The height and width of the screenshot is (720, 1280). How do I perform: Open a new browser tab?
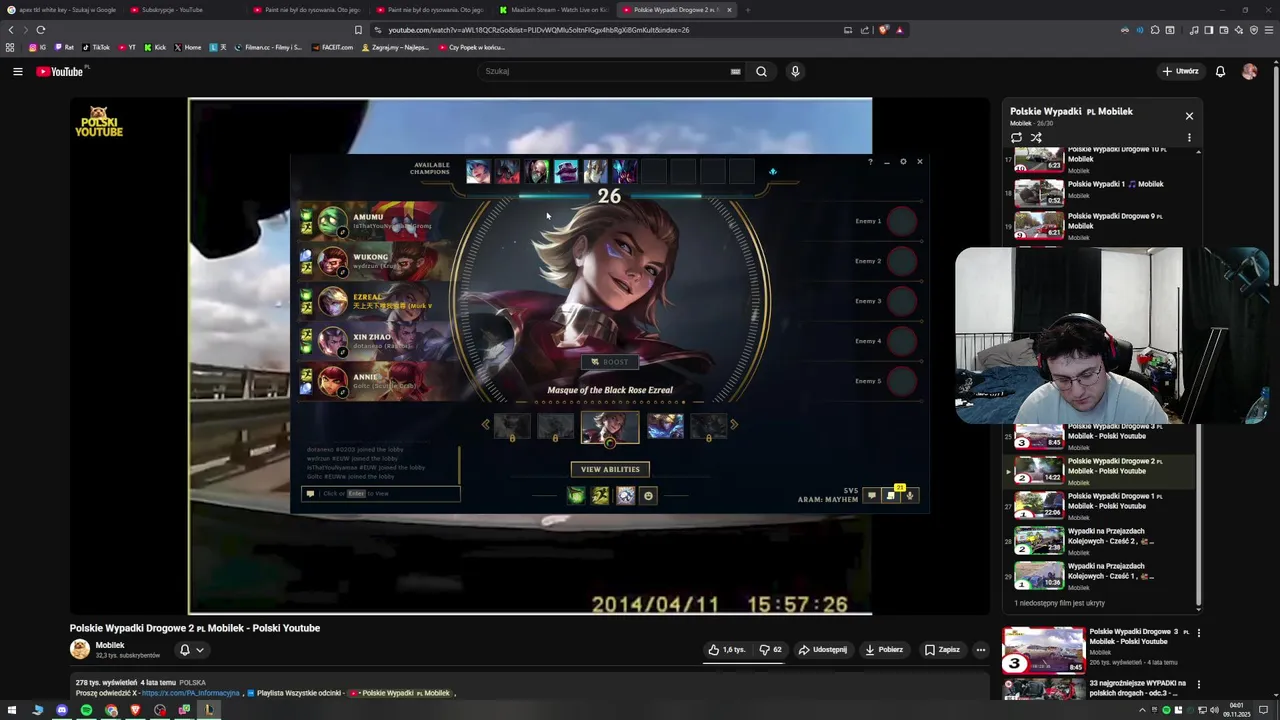click(x=747, y=10)
